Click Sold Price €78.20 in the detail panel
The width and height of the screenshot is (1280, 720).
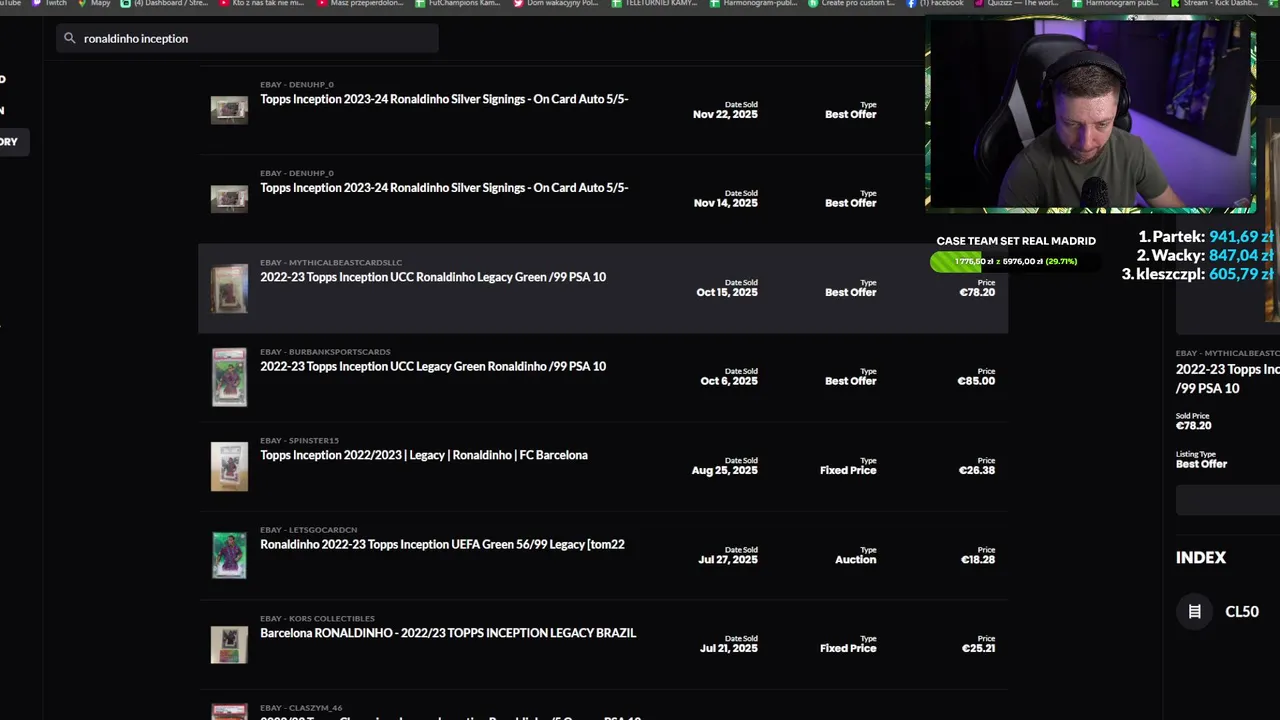click(1194, 426)
